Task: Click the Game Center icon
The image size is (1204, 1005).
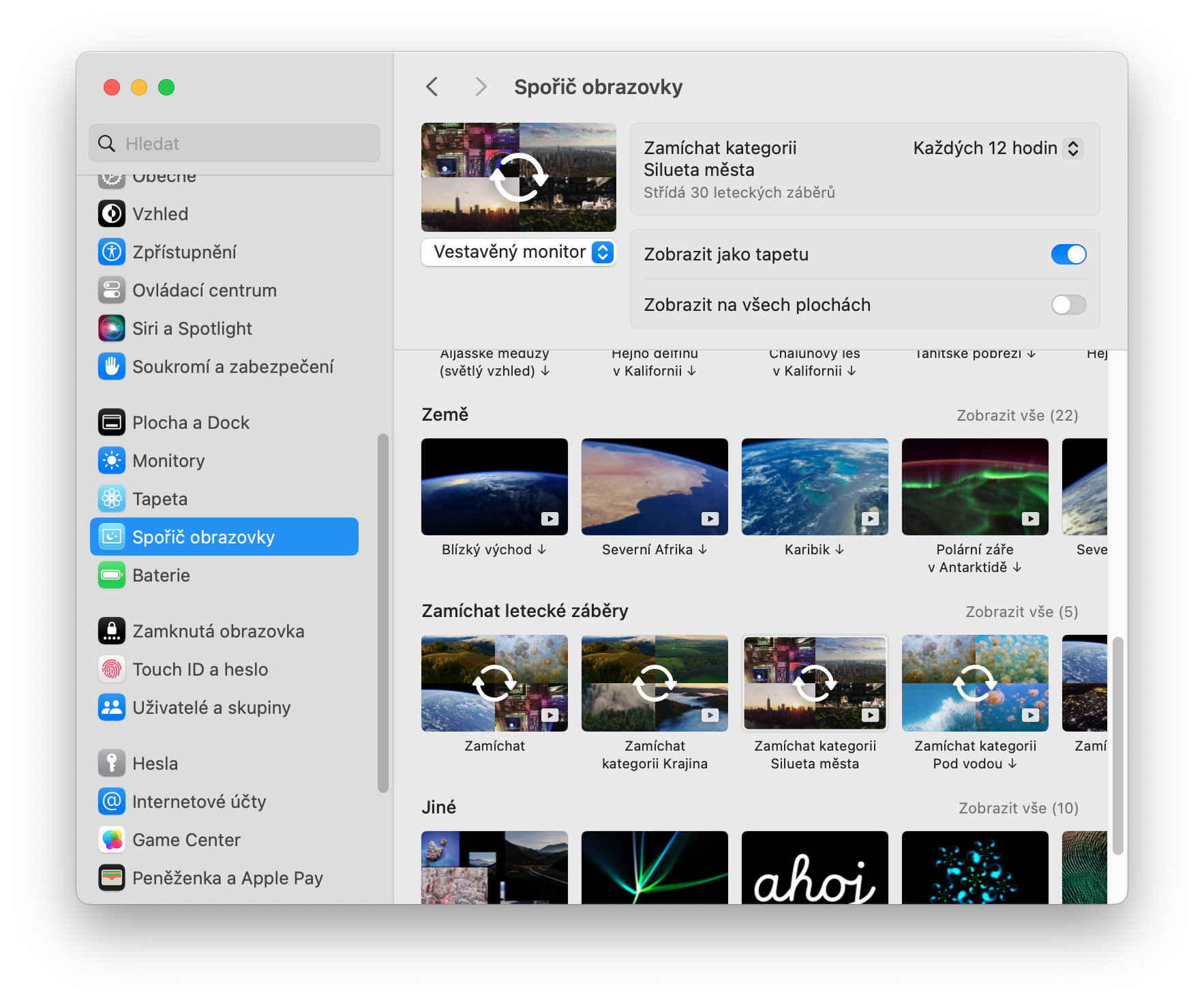Action: click(112, 840)
